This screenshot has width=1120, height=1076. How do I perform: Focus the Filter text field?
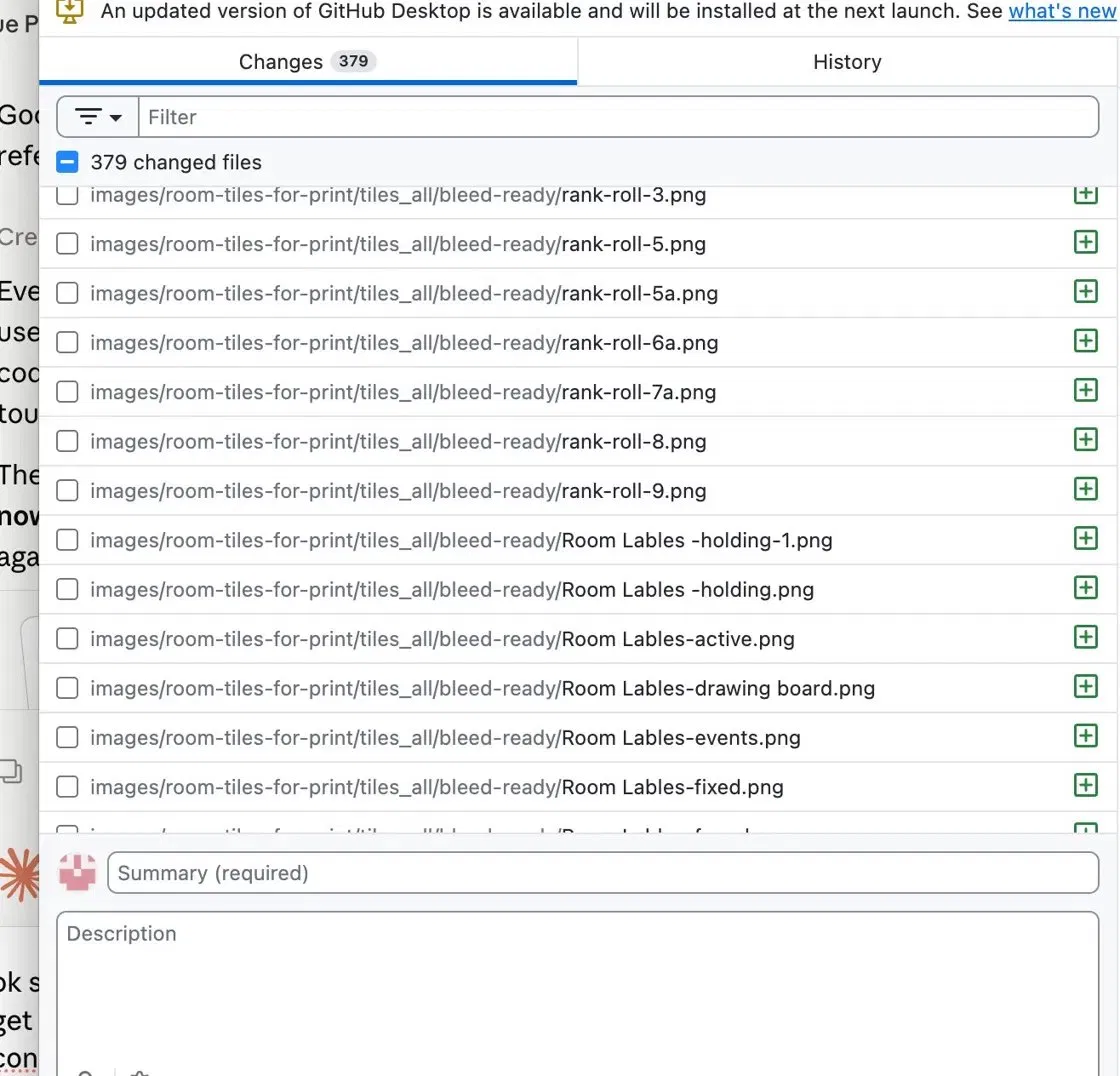[619, 116]
